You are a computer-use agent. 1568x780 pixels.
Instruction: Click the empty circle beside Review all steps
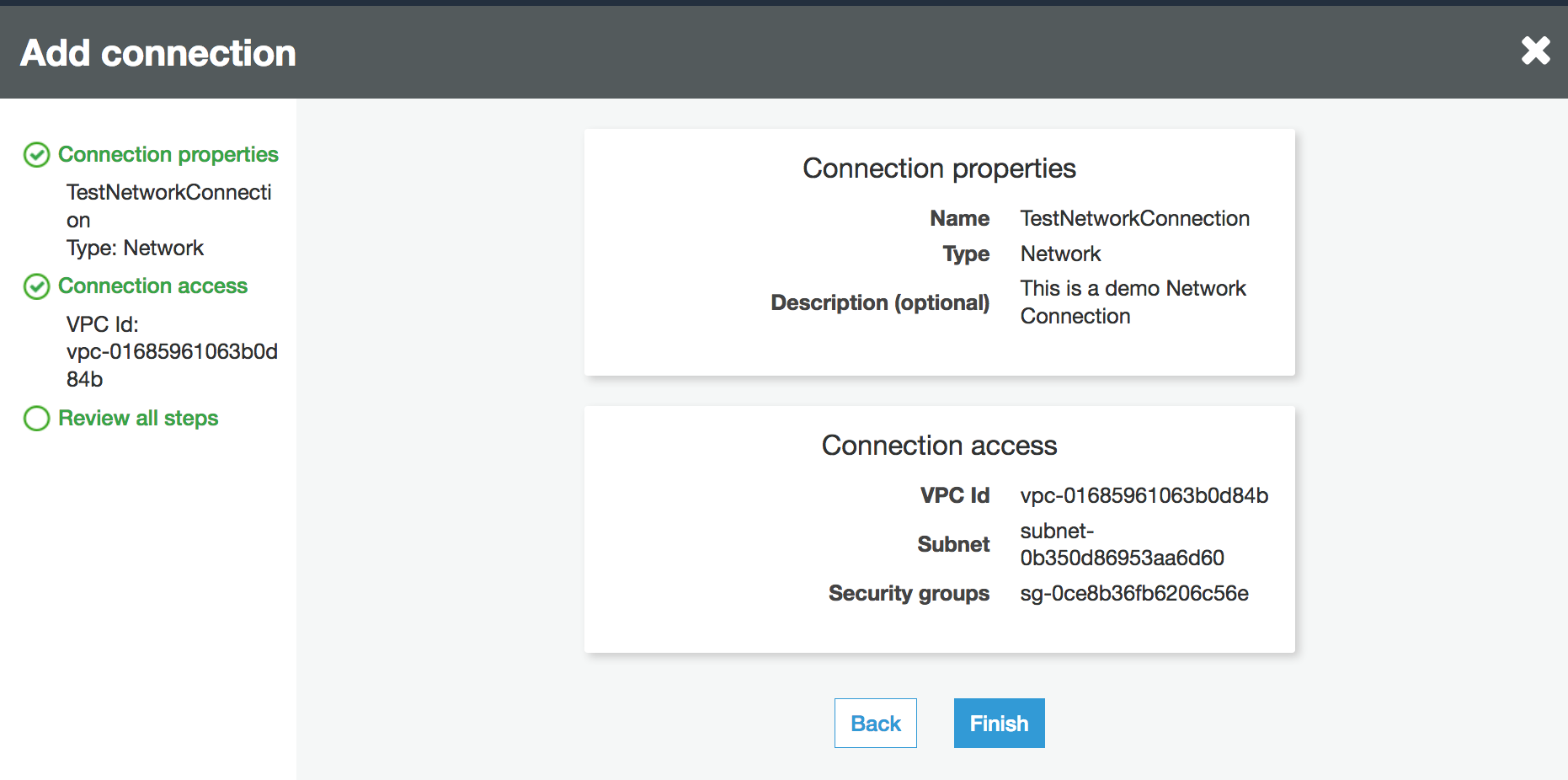36,419
